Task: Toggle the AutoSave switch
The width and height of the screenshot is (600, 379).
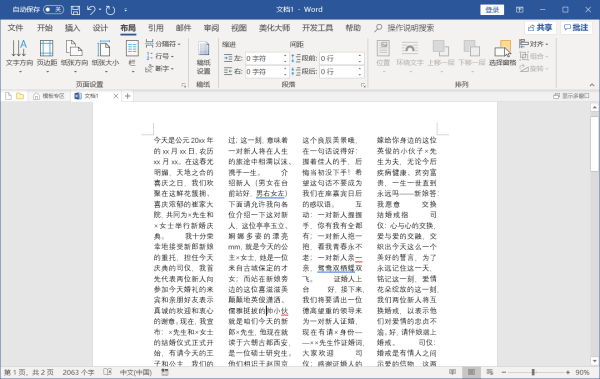Action: tap(53, 10)
